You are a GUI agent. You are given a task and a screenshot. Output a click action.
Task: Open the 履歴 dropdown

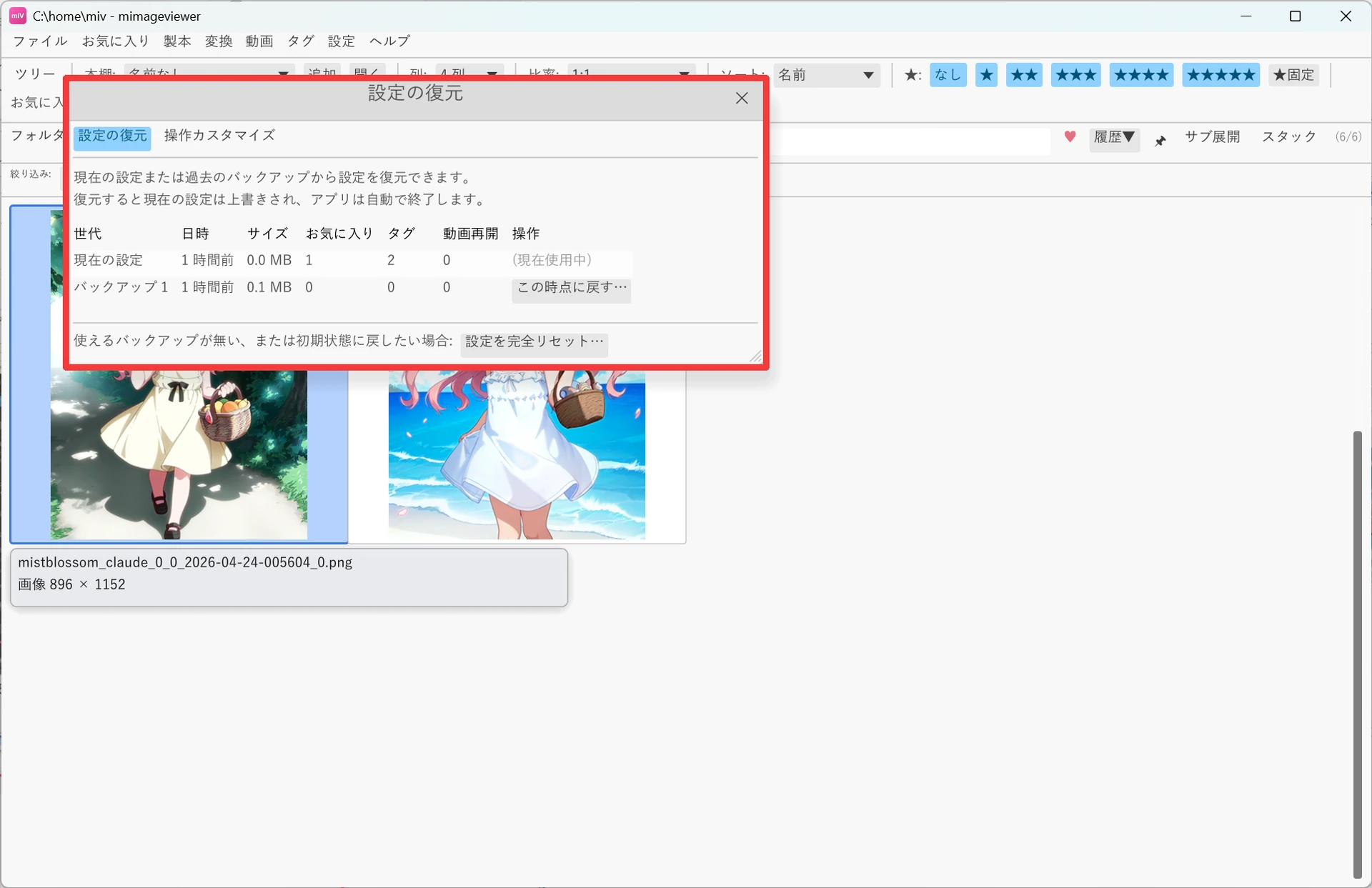[1114, 138]
